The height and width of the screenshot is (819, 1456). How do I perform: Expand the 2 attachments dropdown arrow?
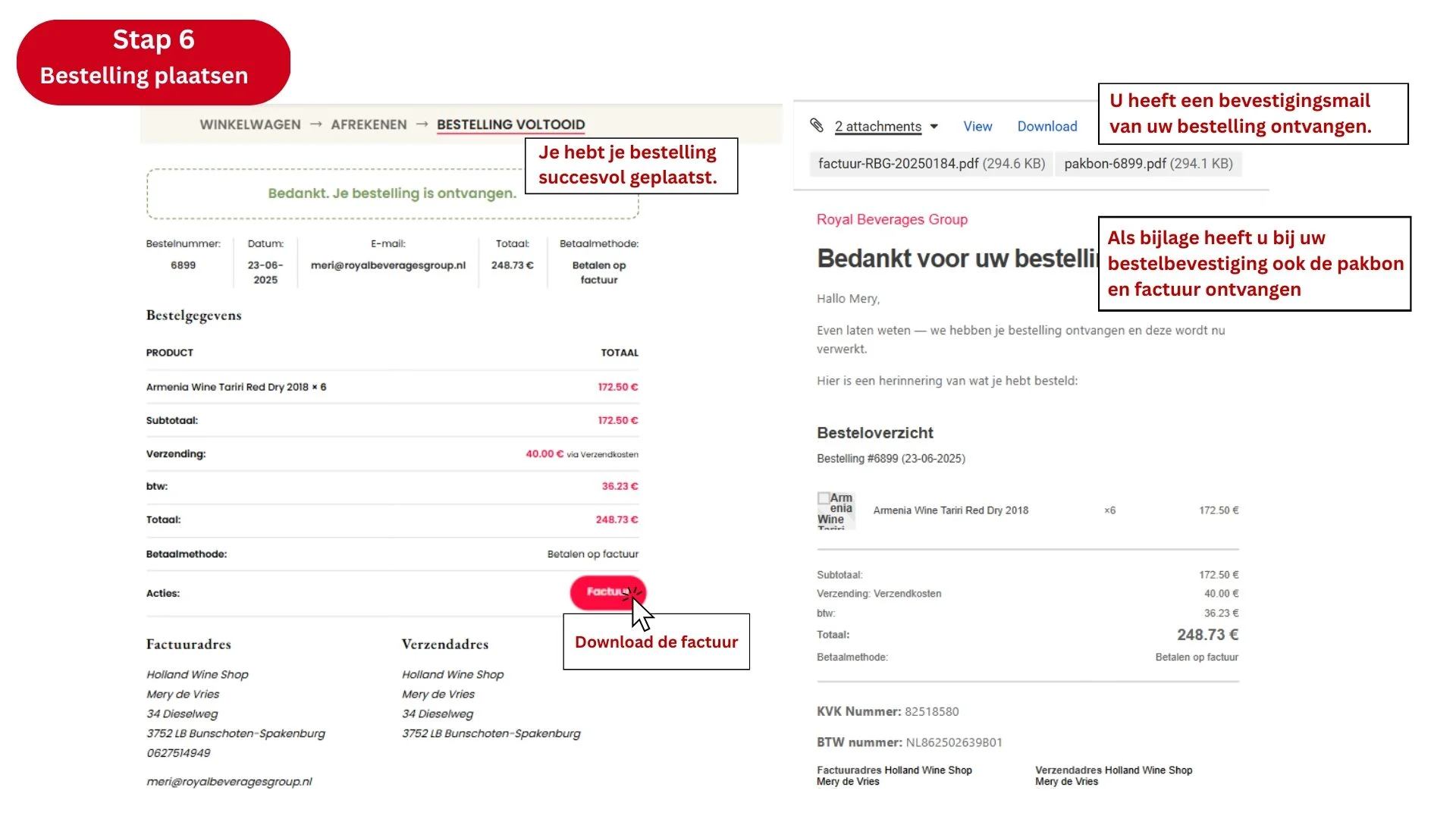(934, 127)
